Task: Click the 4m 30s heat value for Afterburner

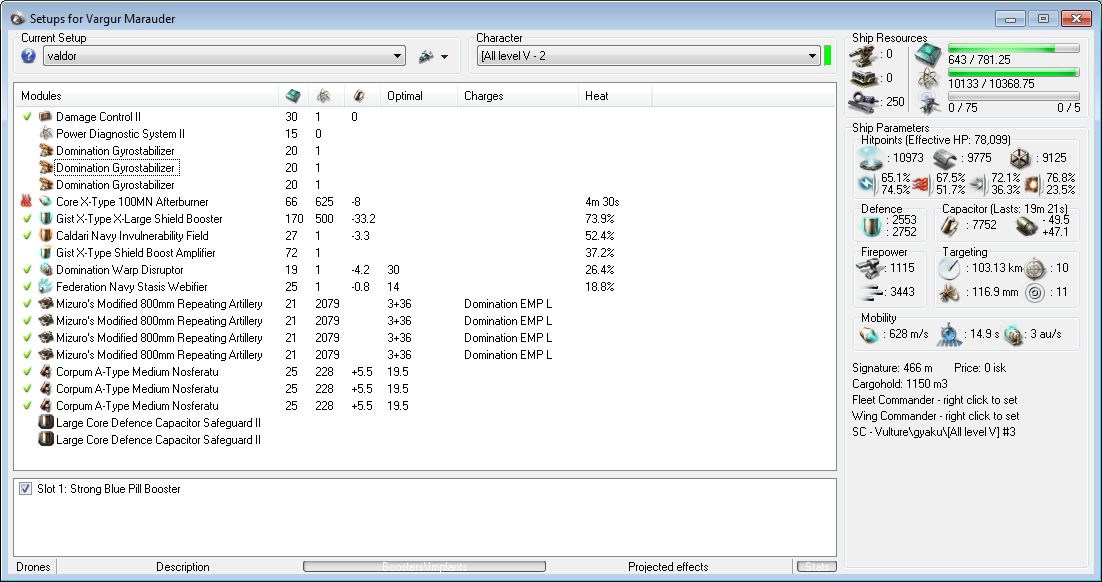Action: [602, 202]
